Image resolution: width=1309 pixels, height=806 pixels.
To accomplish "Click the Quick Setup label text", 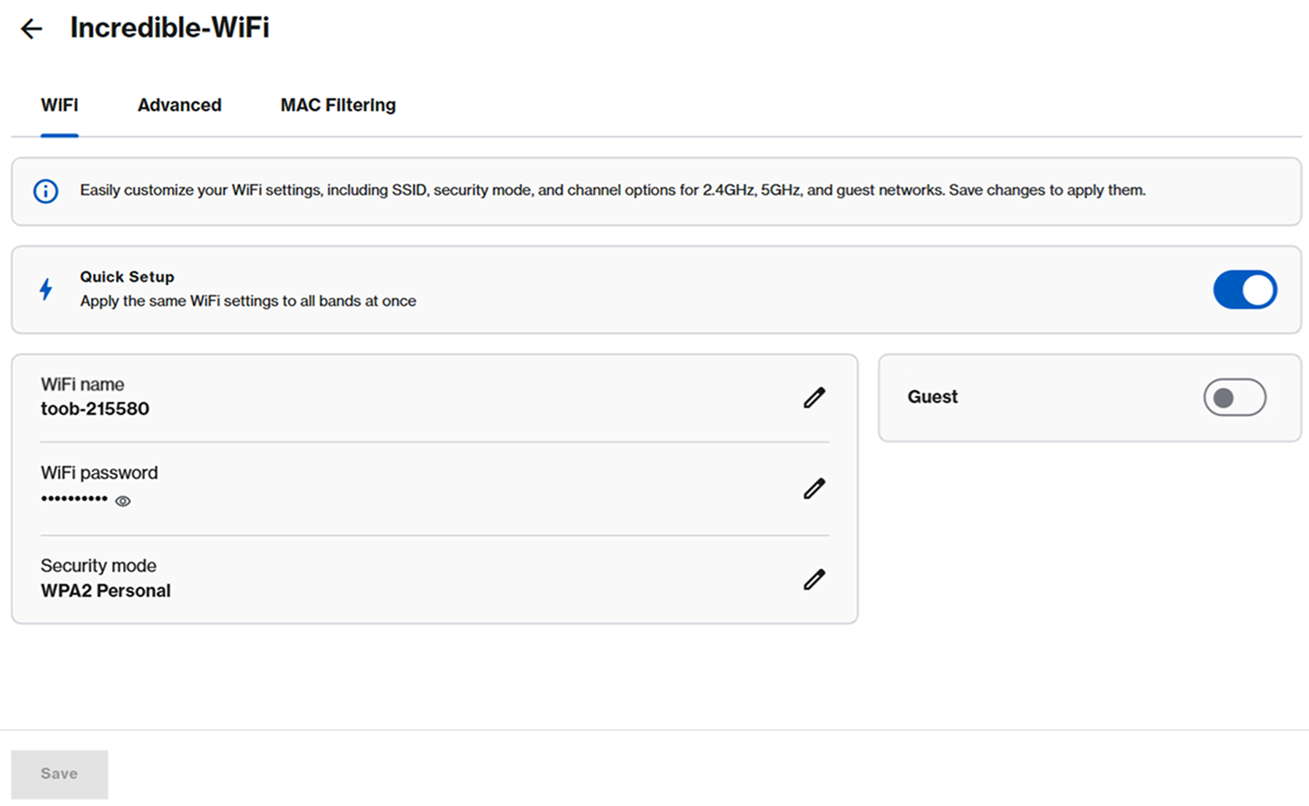I will pyautogui.click(x=127, y=277).
